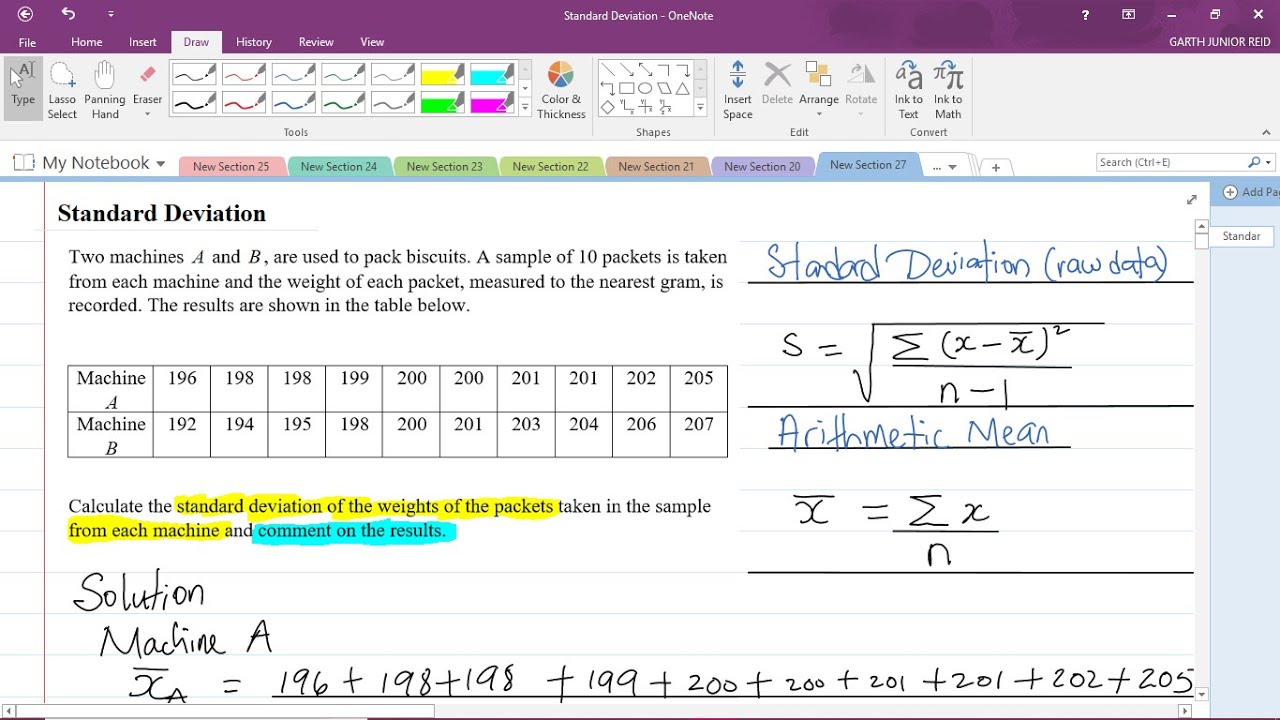This screenshot has width=1280, height=720.
Task: Open Help with the question mark
Action: (x=1086, y=15)
